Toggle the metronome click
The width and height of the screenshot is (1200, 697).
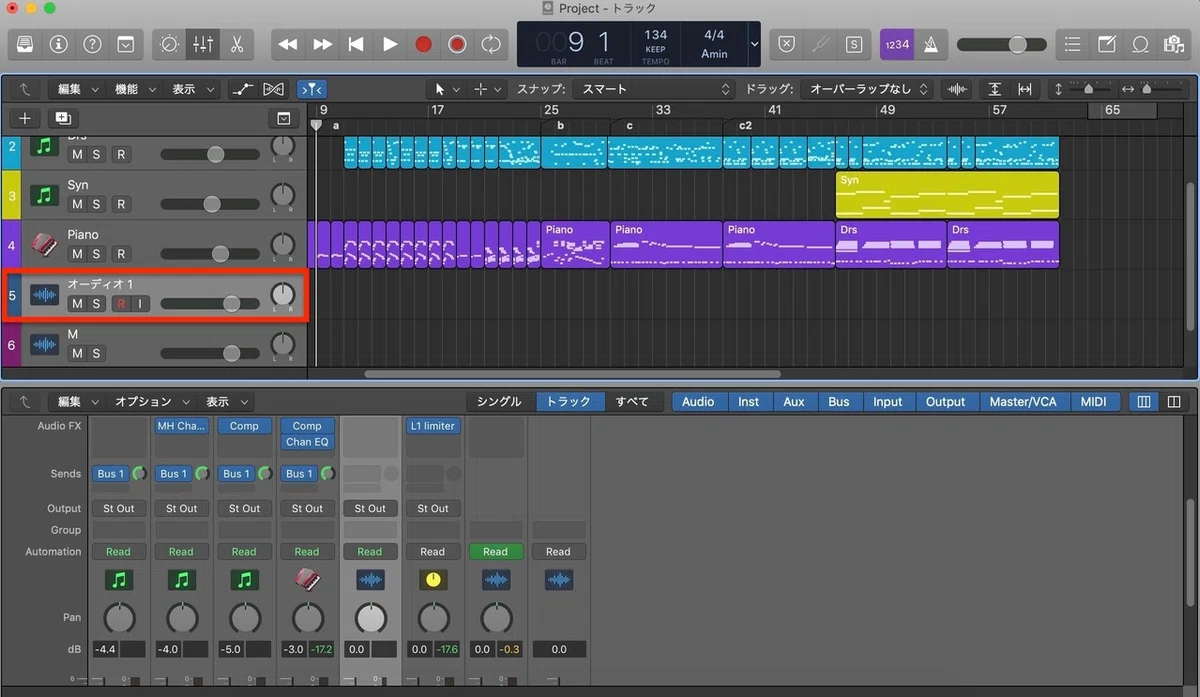930,44
